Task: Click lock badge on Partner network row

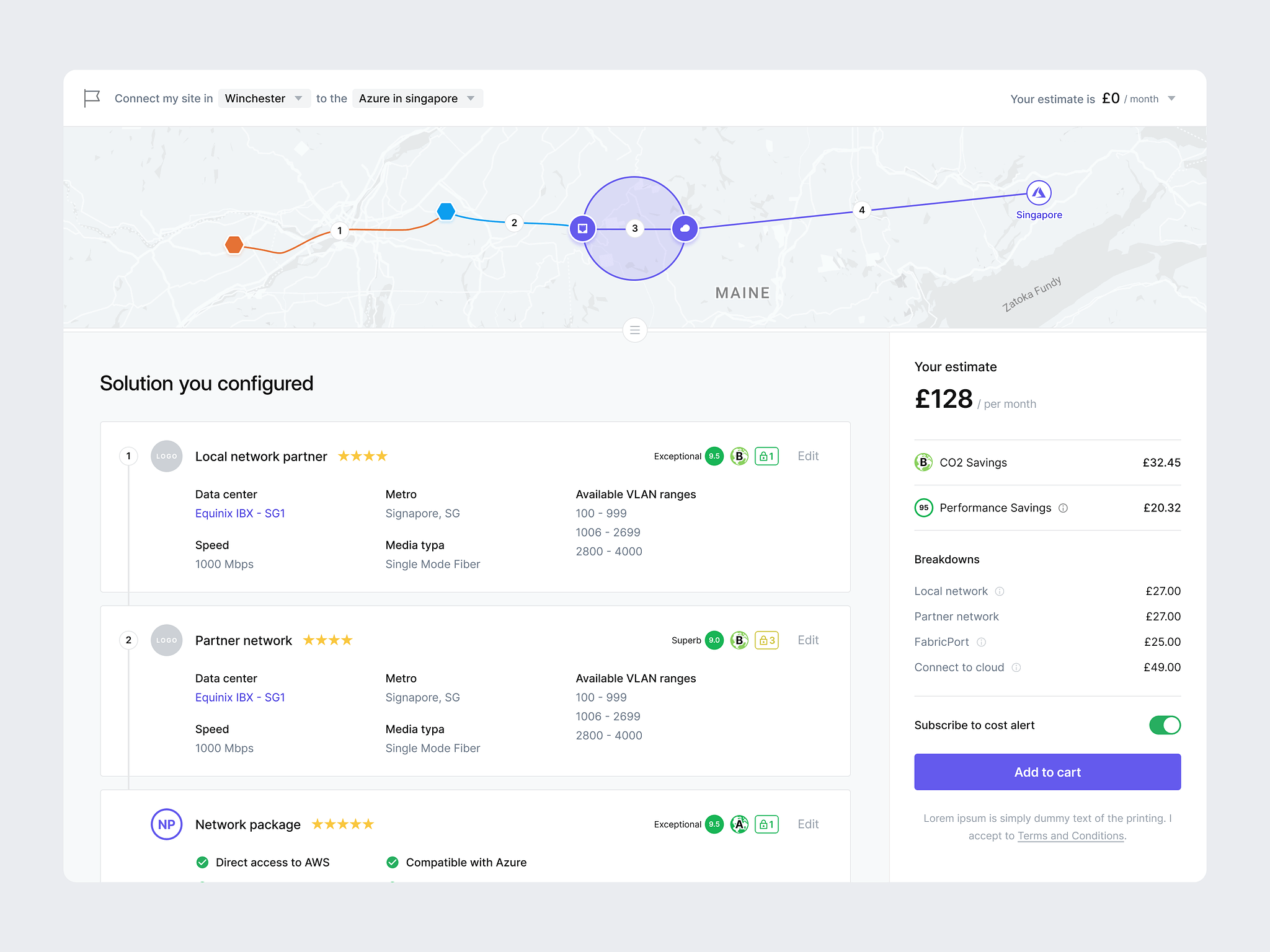Action: (766, 640)
